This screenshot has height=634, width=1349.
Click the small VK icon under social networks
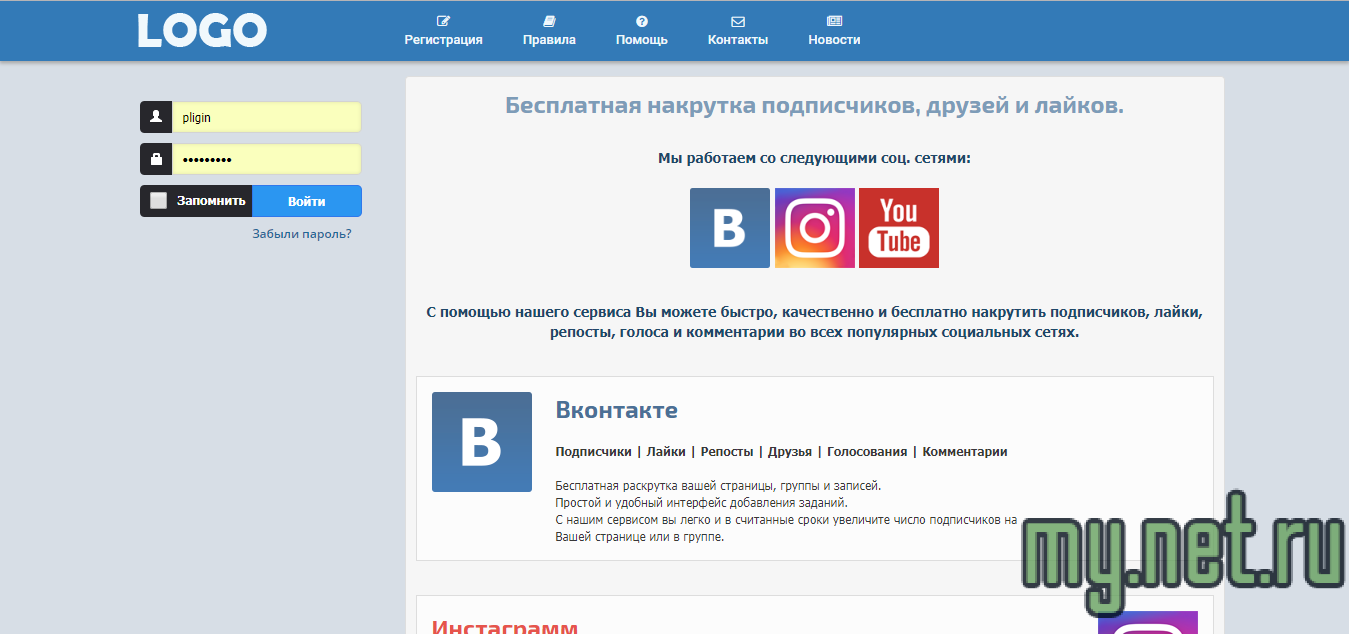(x=730, y=228)
